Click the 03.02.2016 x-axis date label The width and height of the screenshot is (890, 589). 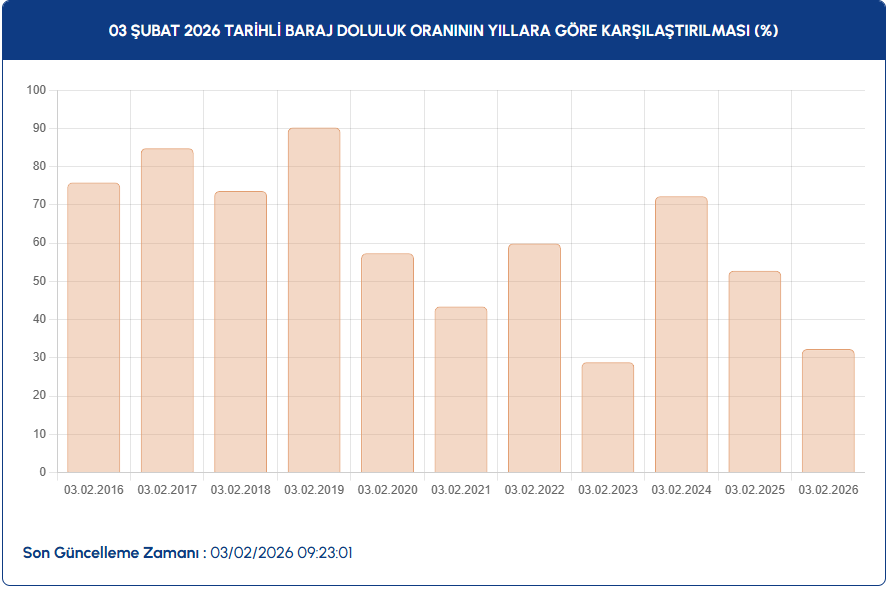click(93, 490)
